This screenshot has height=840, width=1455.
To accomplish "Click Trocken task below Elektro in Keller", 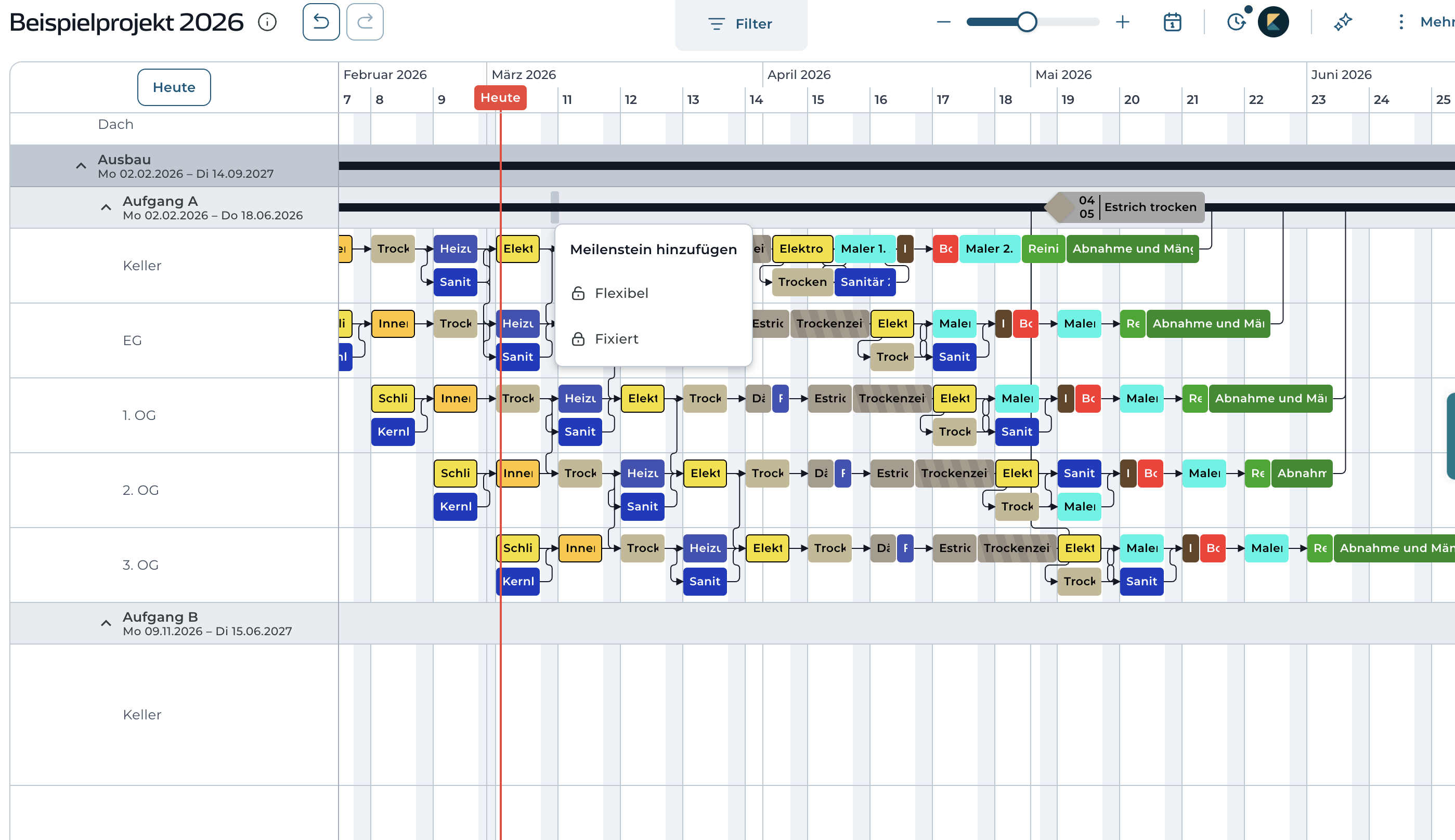I will [x=802, y=282].
